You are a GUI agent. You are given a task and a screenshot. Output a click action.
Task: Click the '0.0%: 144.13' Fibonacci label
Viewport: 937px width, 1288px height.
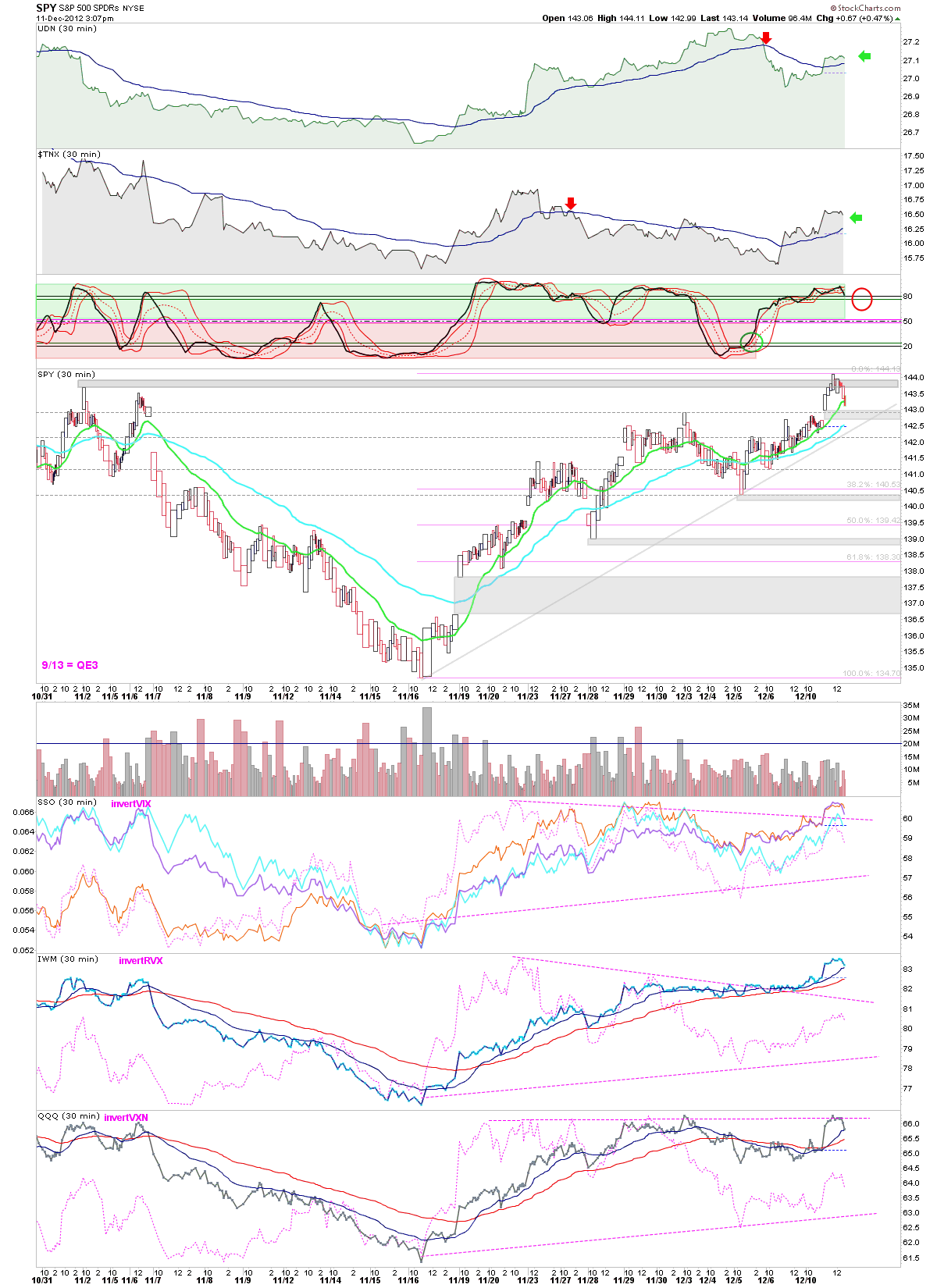click(x=875, y=368)
